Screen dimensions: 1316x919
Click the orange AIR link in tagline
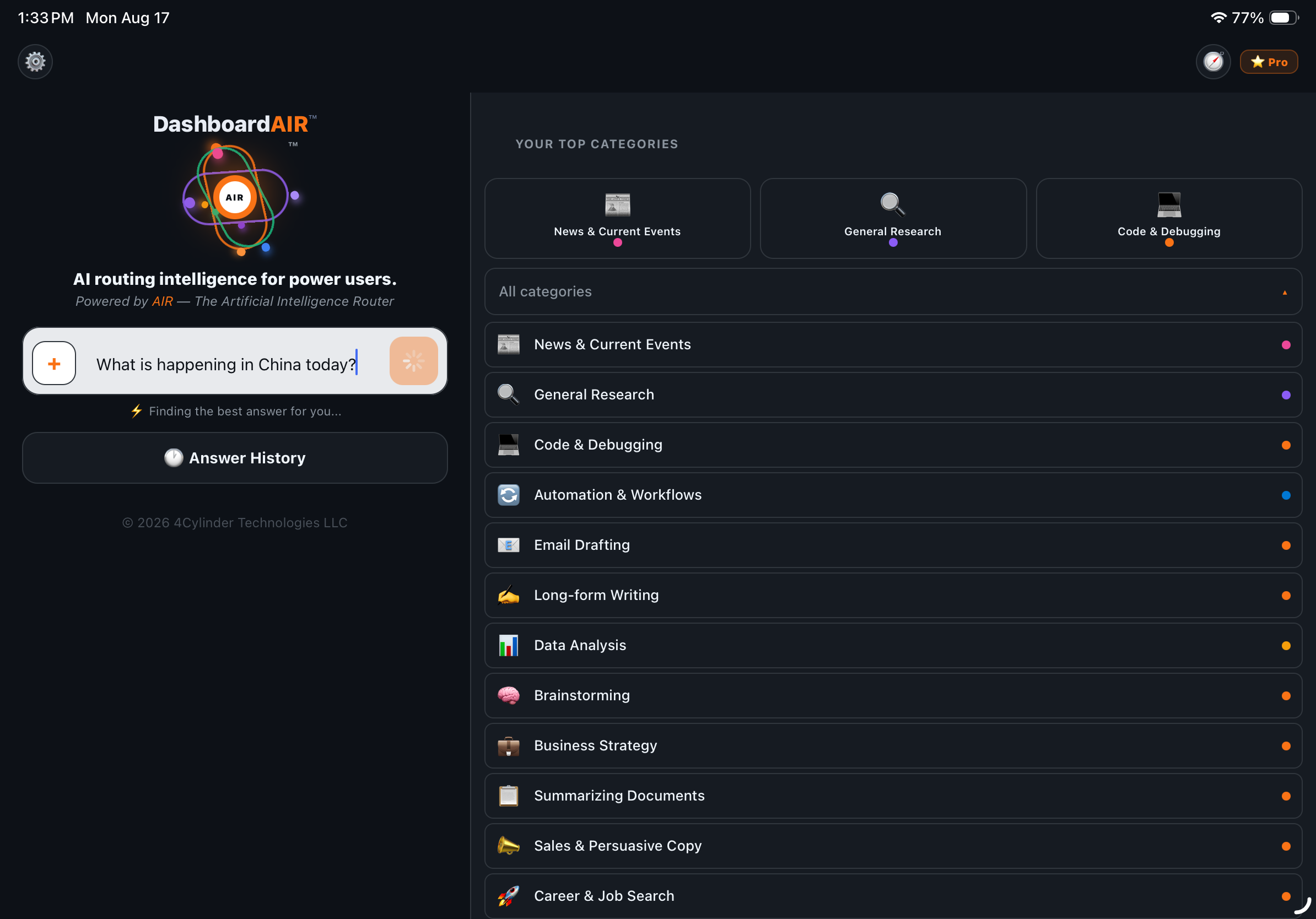[163, 301]
